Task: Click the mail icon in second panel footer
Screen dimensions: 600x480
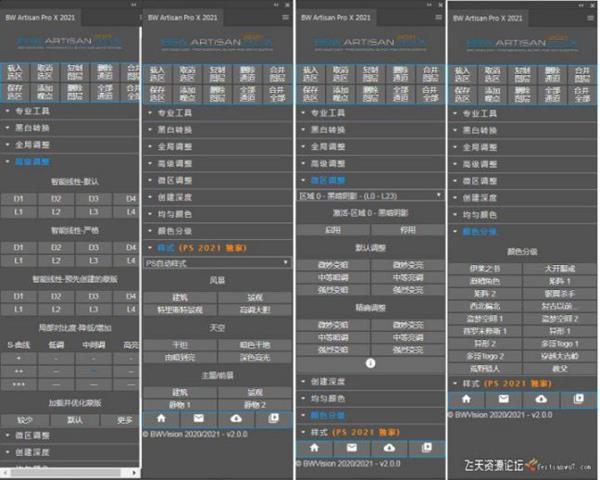Action: coord(196,419)
